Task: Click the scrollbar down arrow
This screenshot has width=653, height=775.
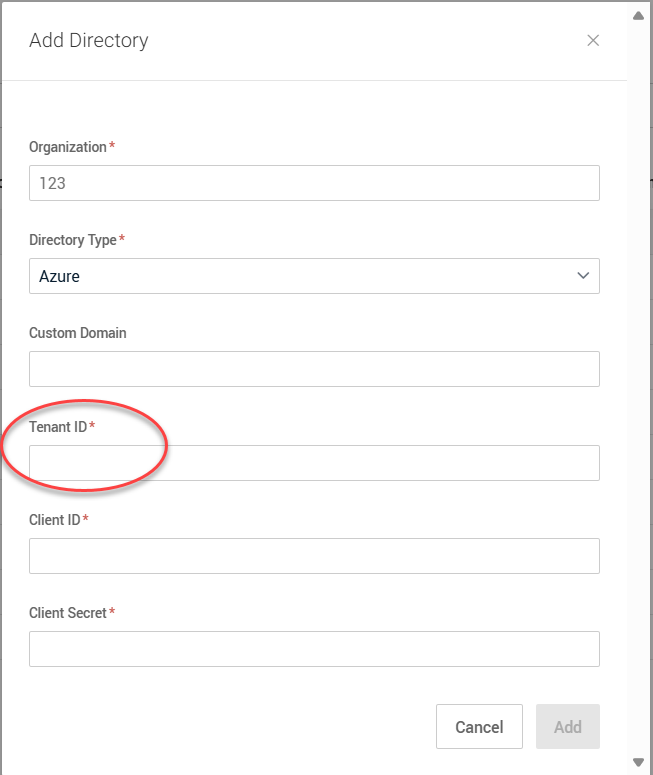Action: tap(639, 762)
